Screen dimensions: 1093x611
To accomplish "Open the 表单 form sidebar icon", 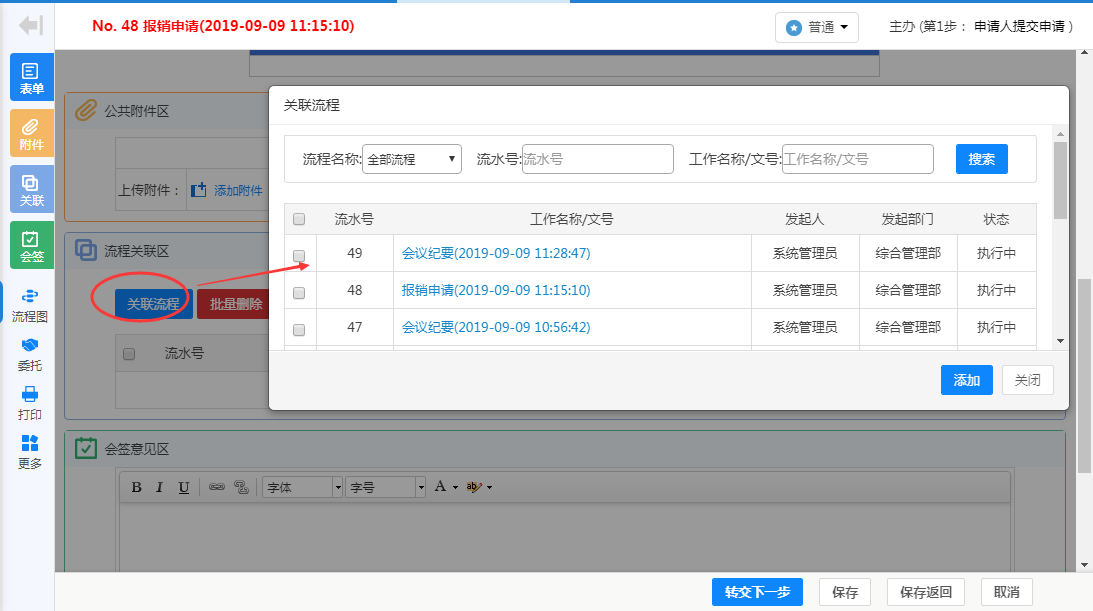I will click(31, 77).
